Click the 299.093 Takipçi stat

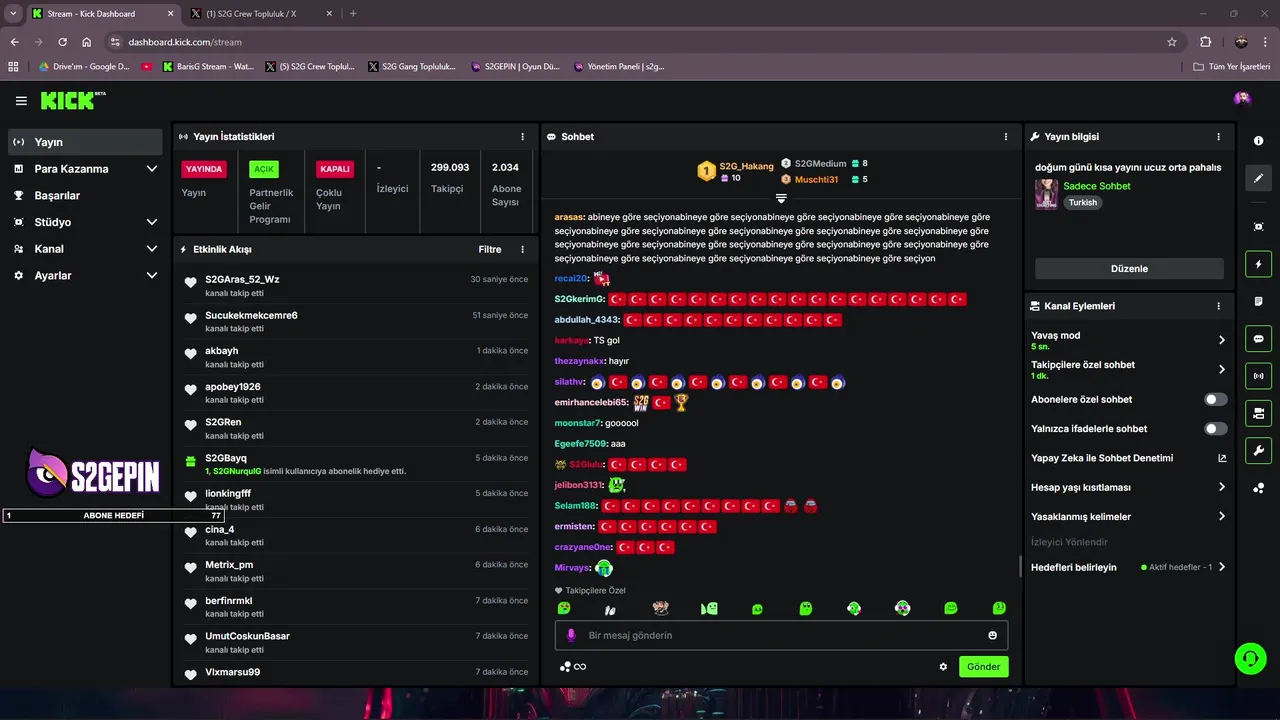[x=450, y=178]
